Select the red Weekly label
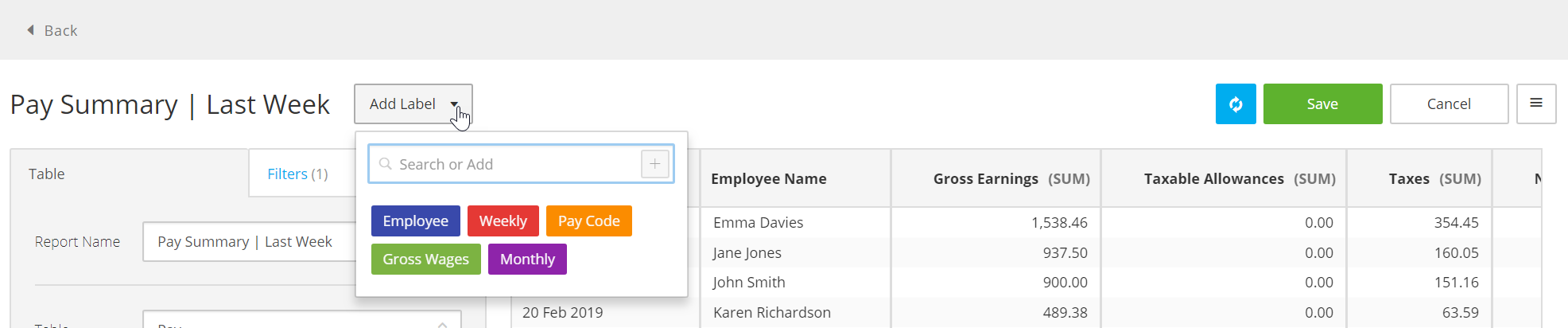Viewport: 1568px width, 328px height. click(x=503, y=221)
